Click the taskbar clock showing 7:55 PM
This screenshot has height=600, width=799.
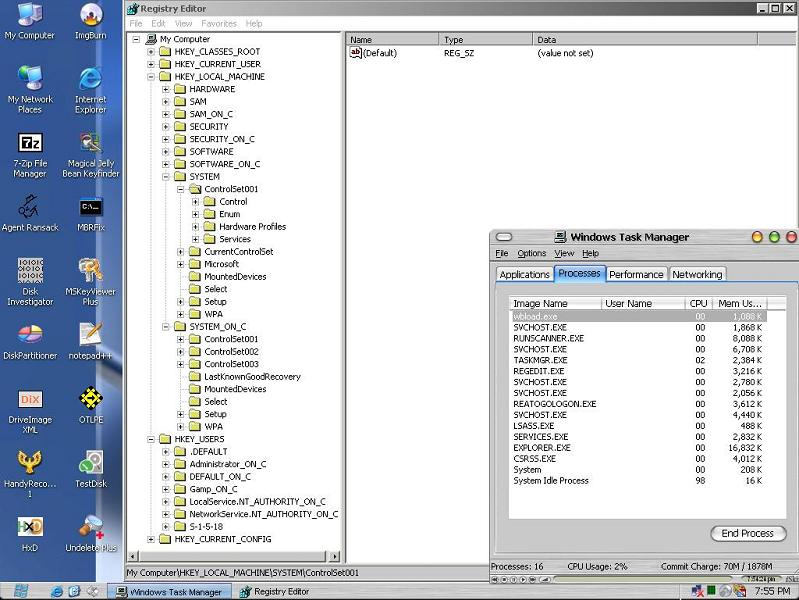pyautogui.click(x=772, y=591)
